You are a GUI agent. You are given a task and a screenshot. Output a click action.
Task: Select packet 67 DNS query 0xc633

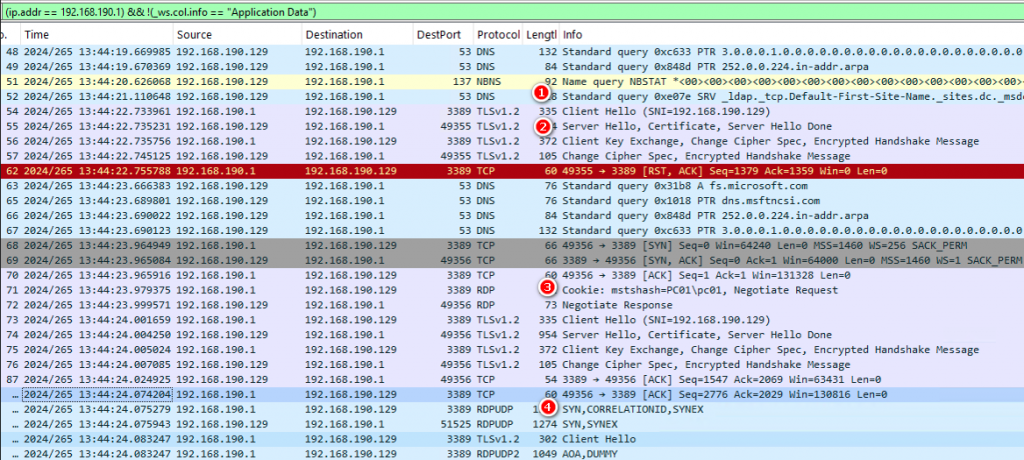point(512,231)
